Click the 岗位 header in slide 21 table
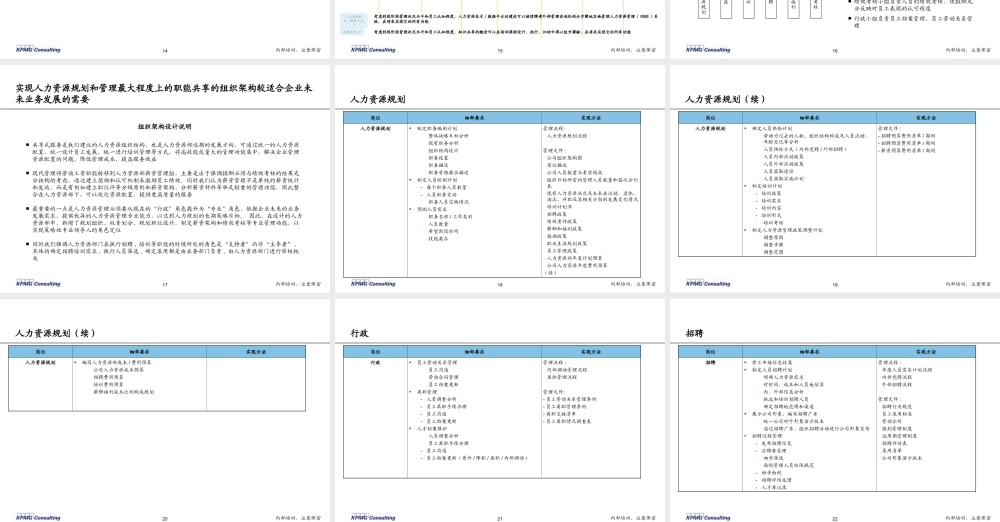Viewport: 1000px width, 522px height. [375, 352]
